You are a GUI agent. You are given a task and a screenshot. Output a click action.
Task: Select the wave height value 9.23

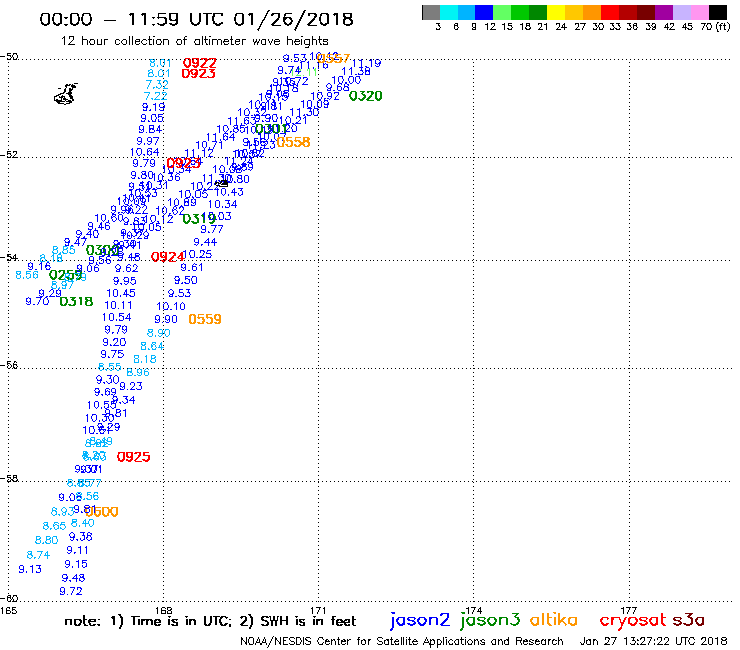click(131, 386)
